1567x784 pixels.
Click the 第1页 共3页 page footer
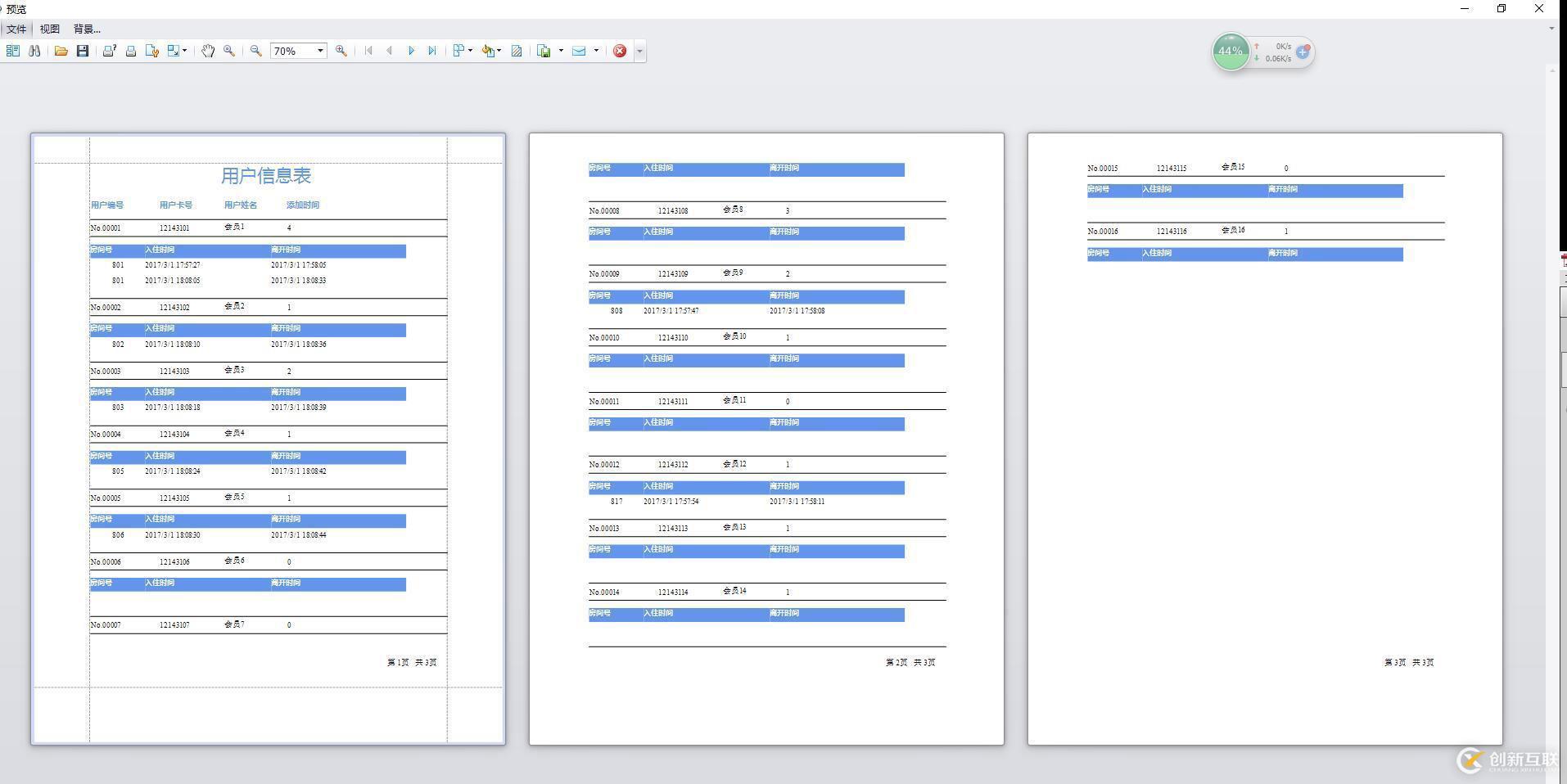[412, 662]
